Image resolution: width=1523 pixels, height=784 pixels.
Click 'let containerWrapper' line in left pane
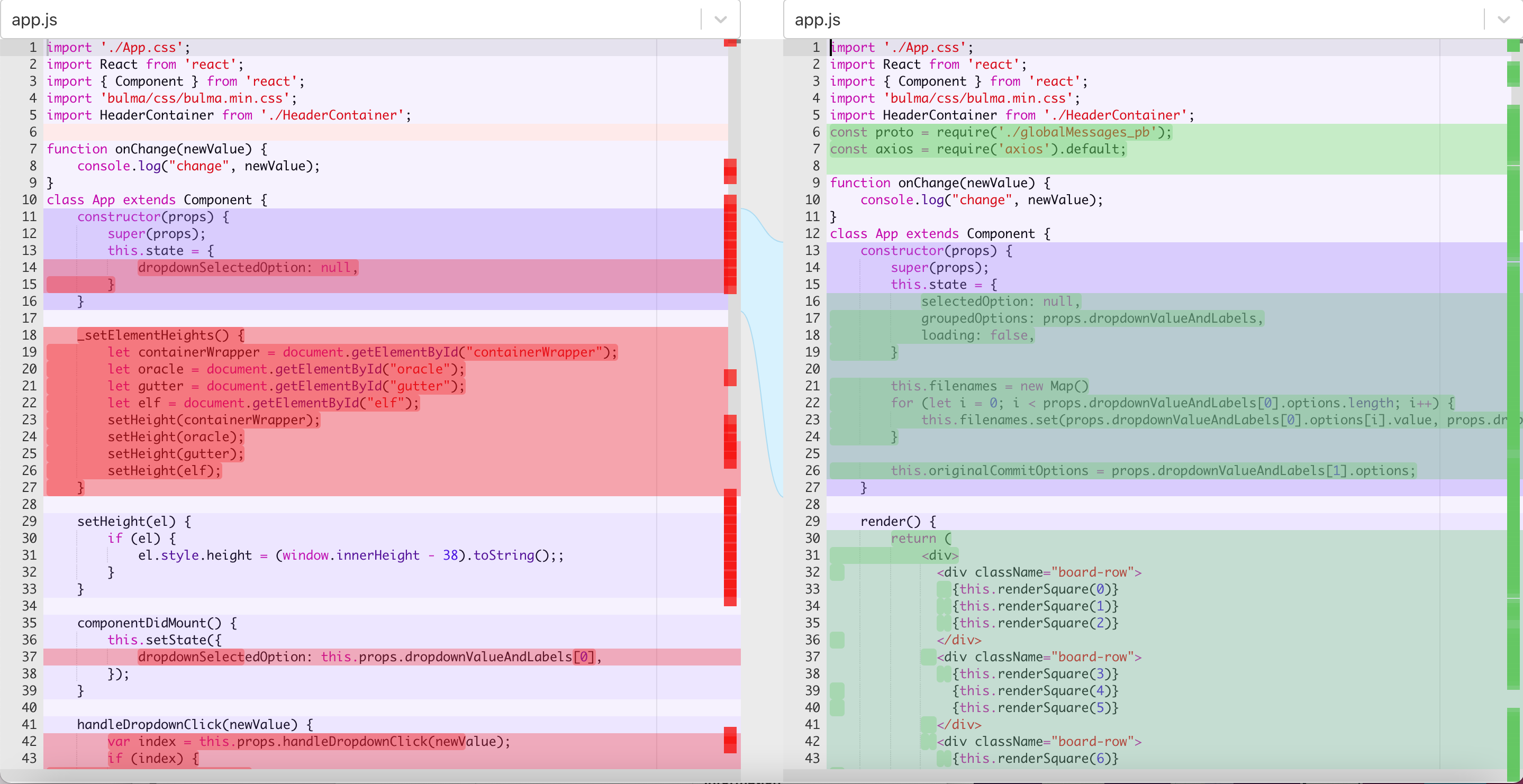[x=362, y=352]
